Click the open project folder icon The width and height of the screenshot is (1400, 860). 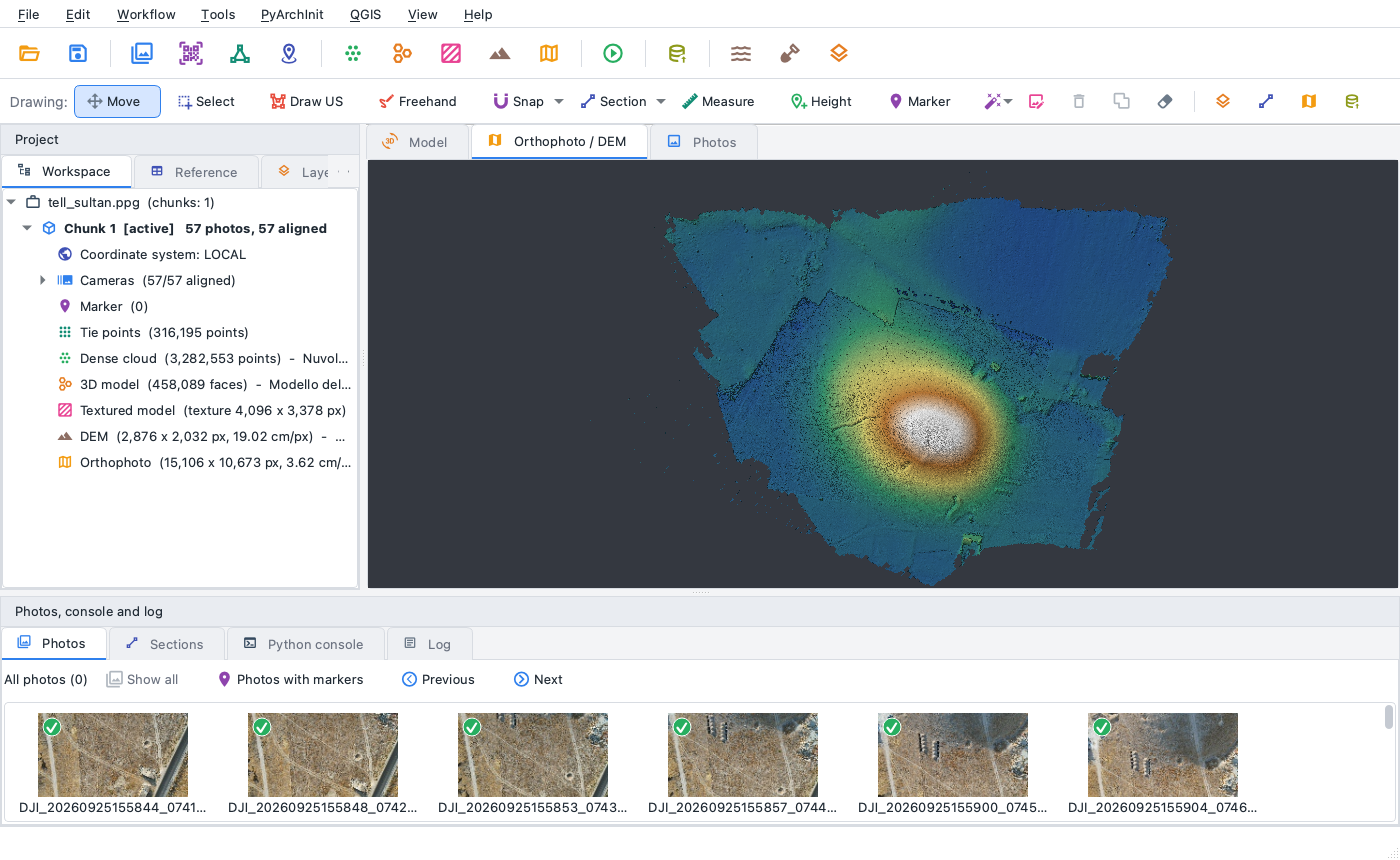pos(29,53)
